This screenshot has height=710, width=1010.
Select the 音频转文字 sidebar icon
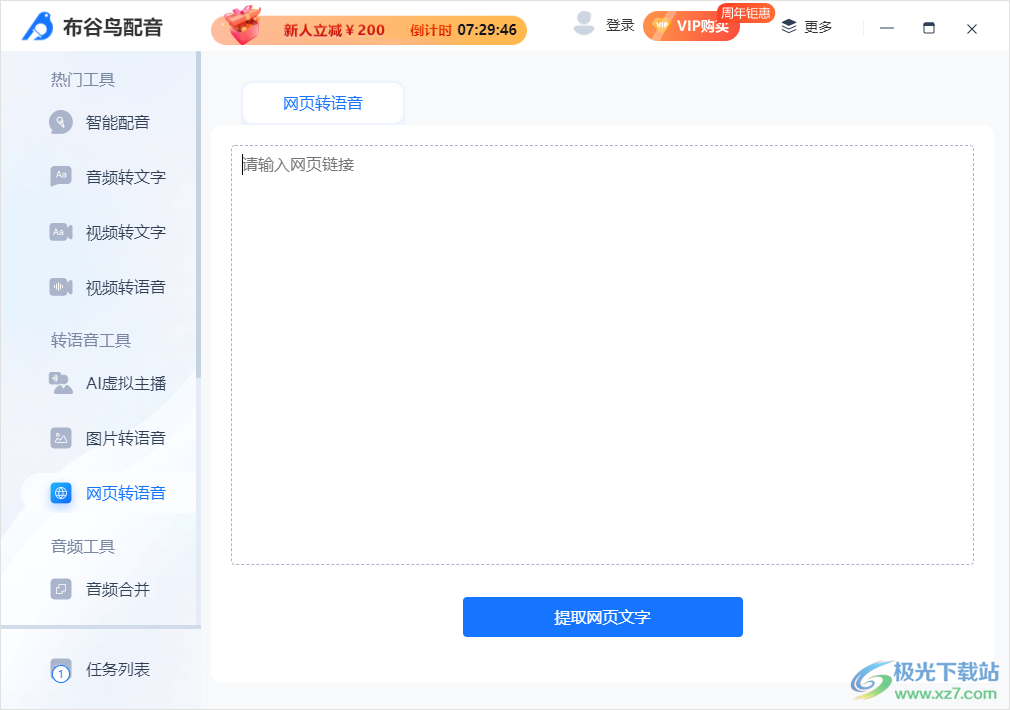(x=61, y=176)
